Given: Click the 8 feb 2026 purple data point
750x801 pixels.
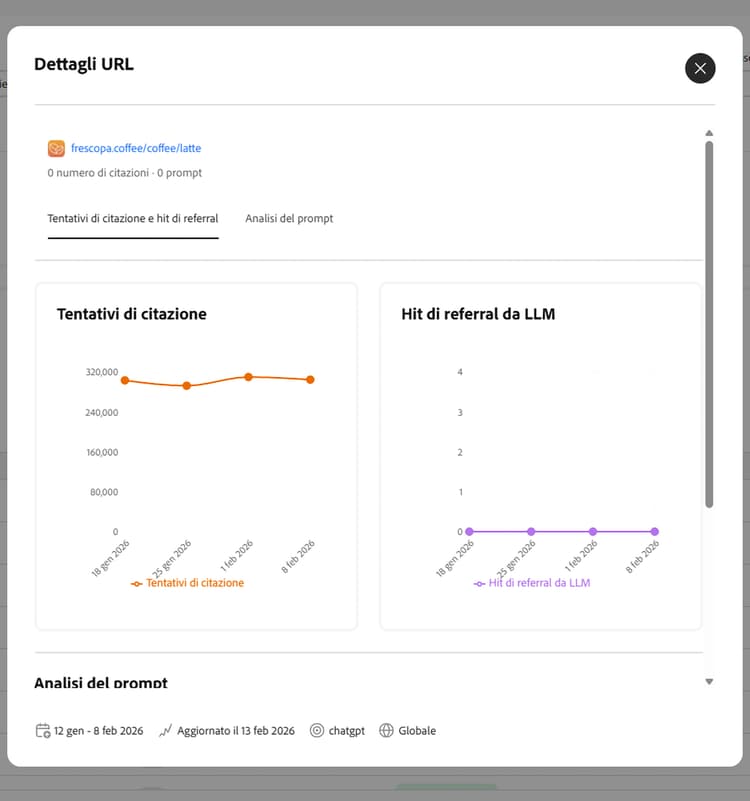Looking at the screenshot, I should (x=655, y=532).
